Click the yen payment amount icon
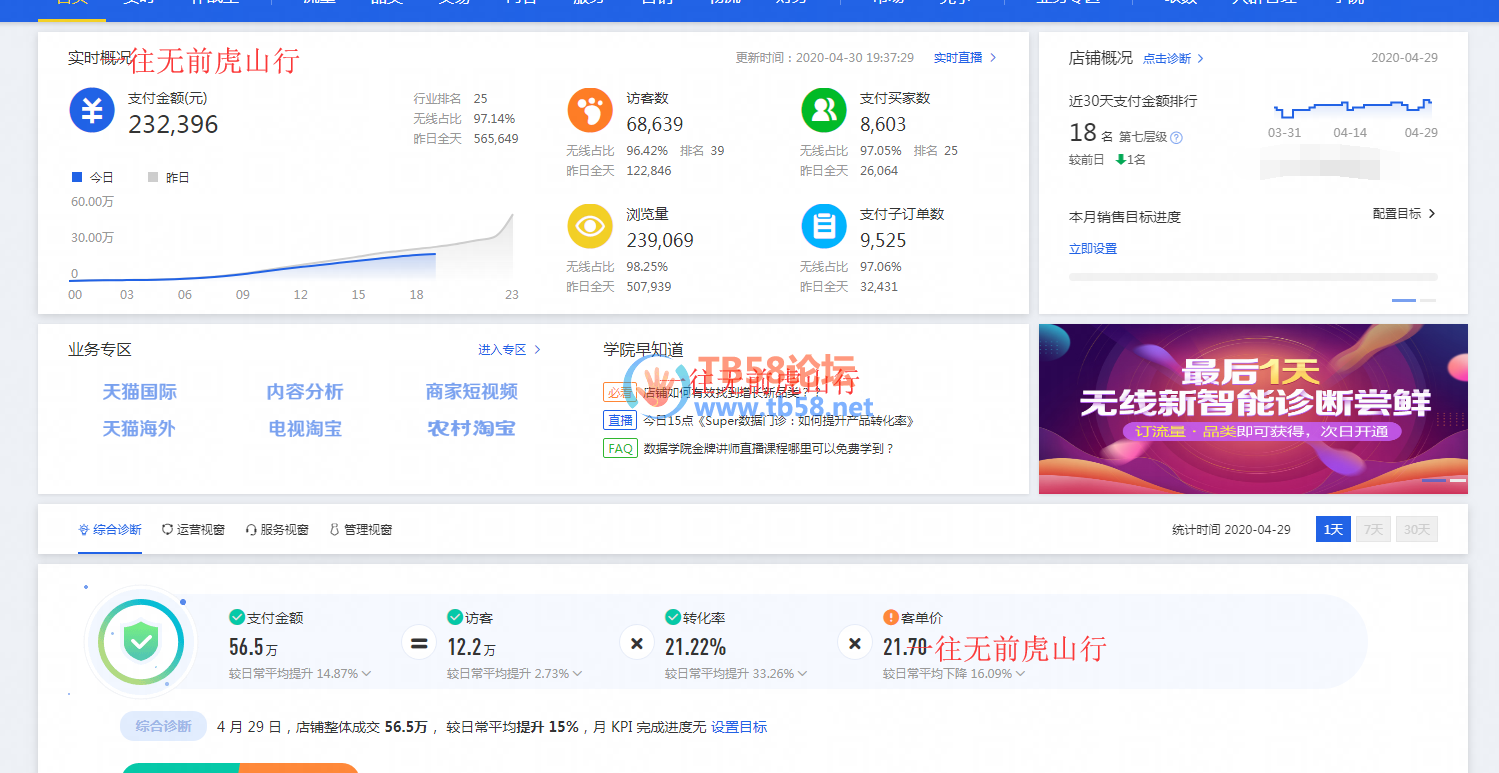The height and width of the screenshot is (773, 1499). [92, 110]
